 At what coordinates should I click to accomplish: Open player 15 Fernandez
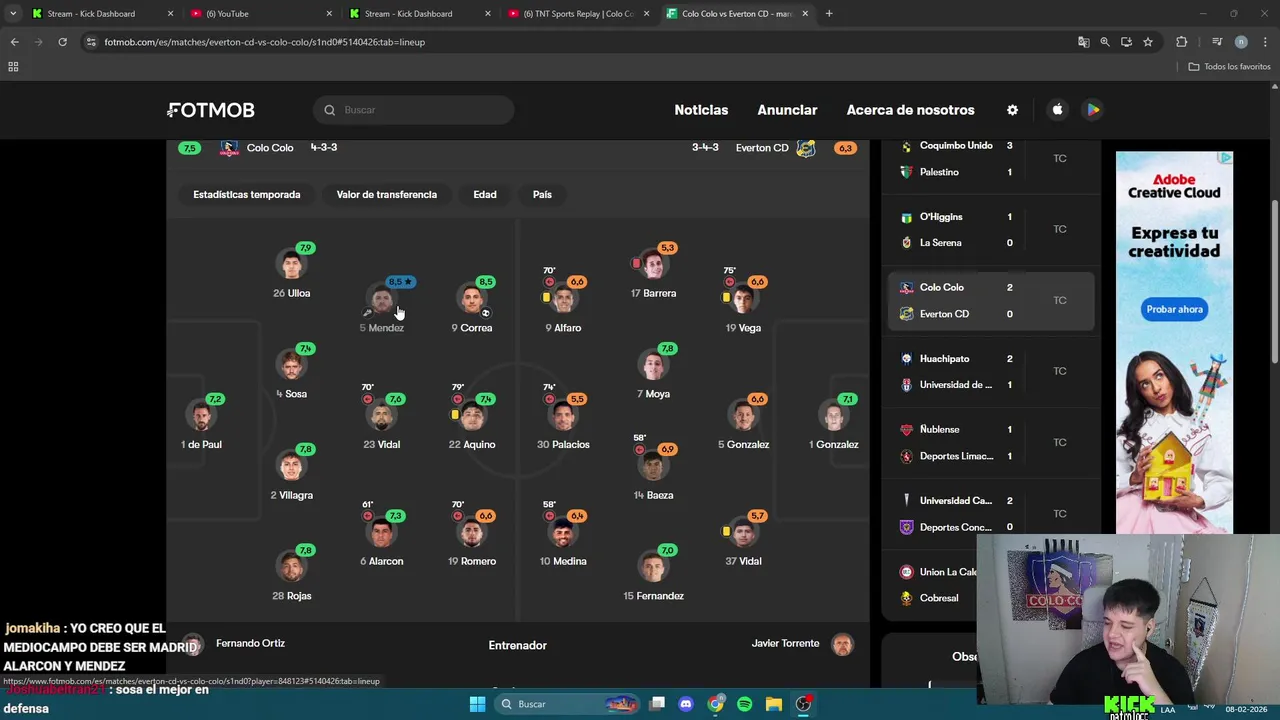point(654,573)
